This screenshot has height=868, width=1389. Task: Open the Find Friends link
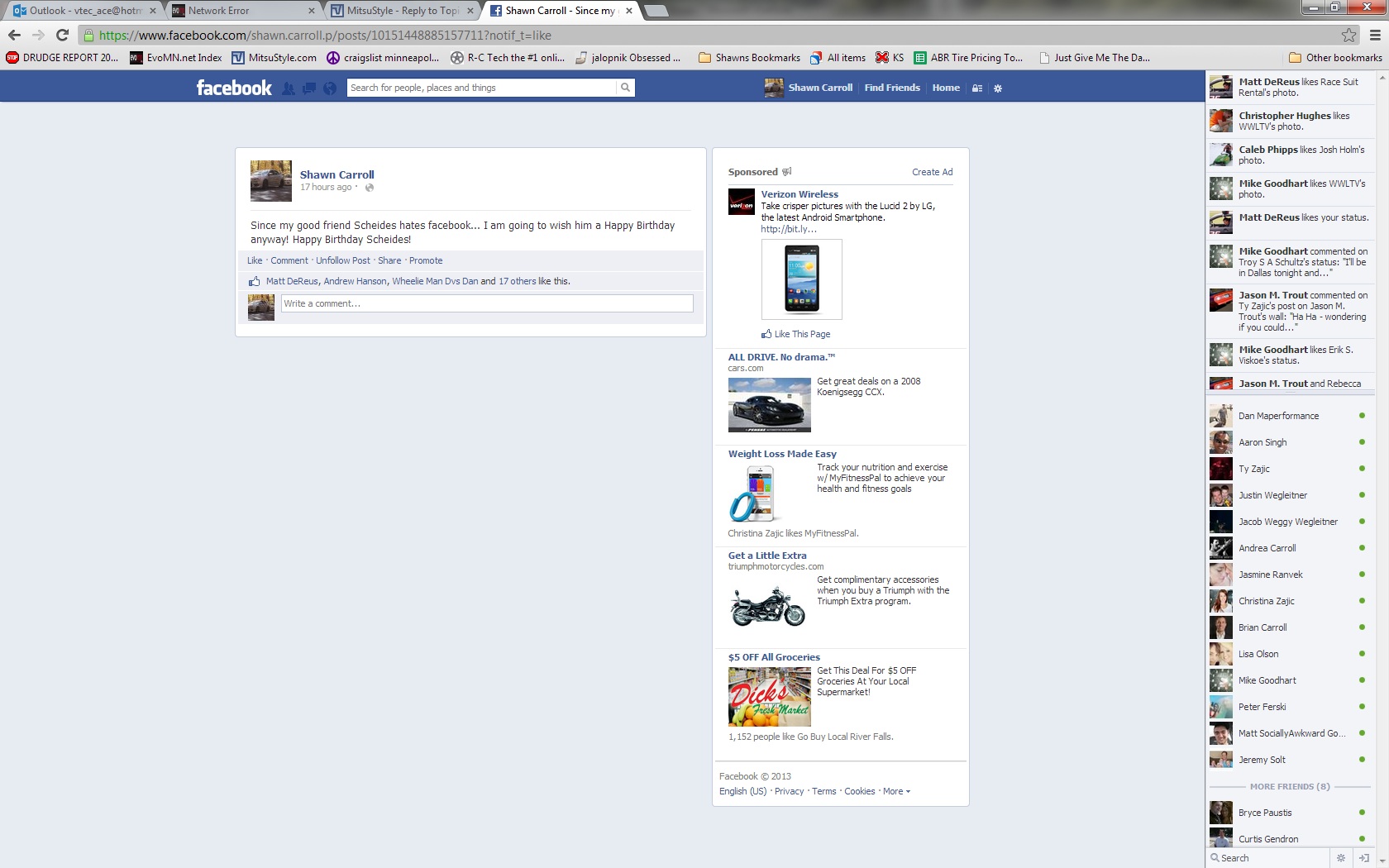click(x=891, y=88)
